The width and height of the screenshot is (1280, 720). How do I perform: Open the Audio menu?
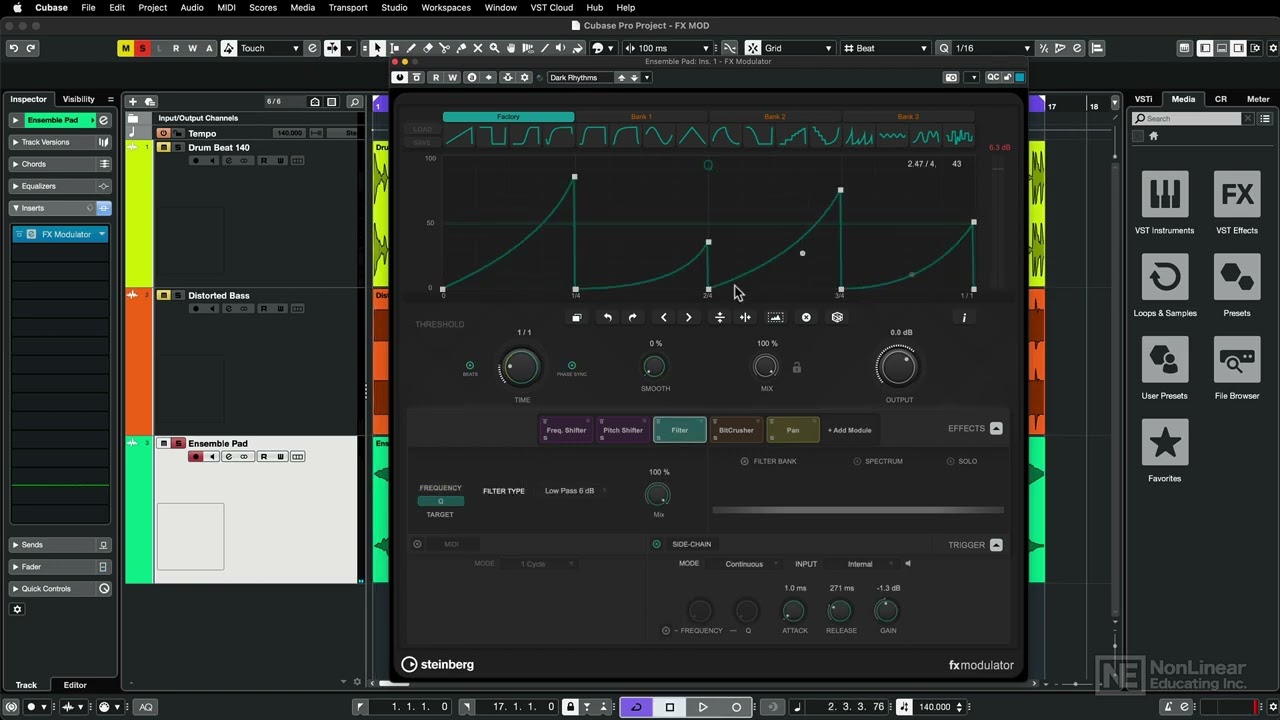pos(192,7)
